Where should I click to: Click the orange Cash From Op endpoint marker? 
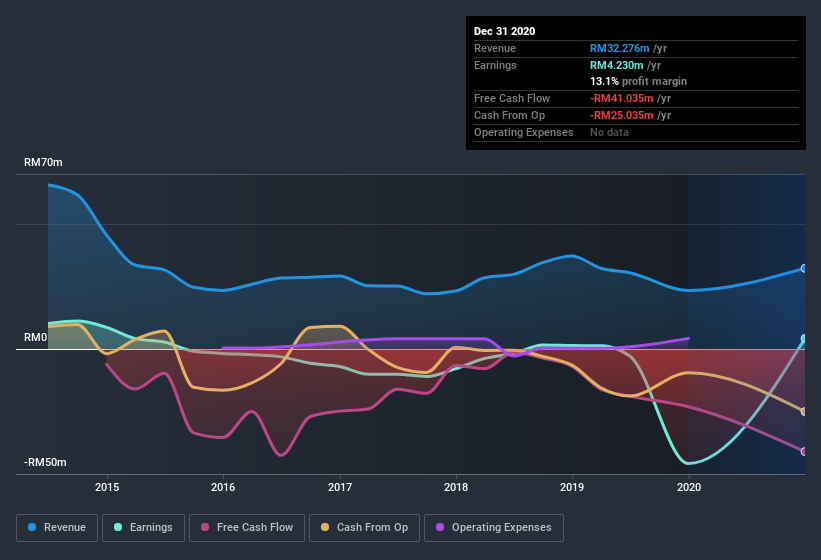point(804,411)
